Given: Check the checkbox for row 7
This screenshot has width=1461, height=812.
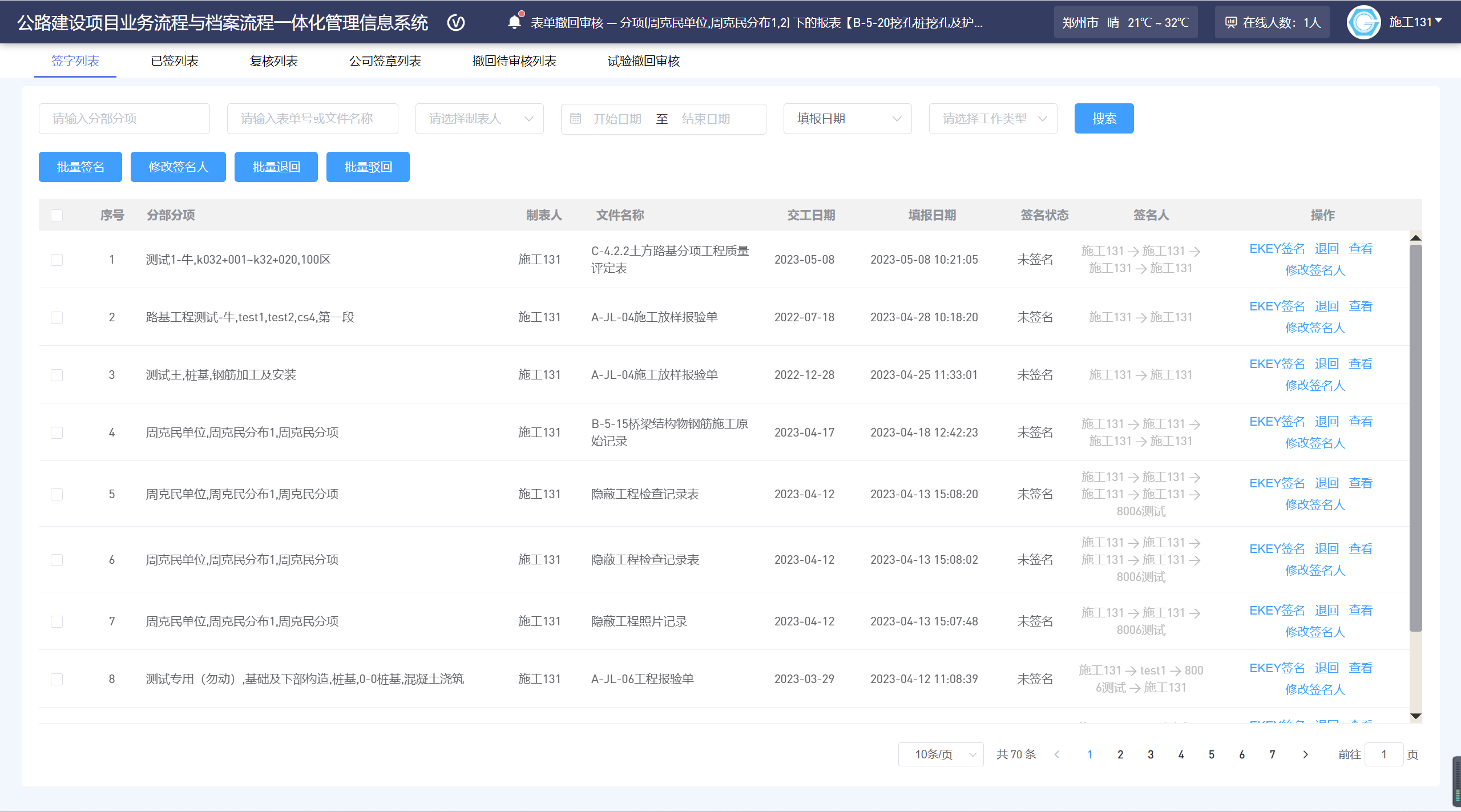Looking at the screenshot, I should pyautogui.click(x=56, y=621).
